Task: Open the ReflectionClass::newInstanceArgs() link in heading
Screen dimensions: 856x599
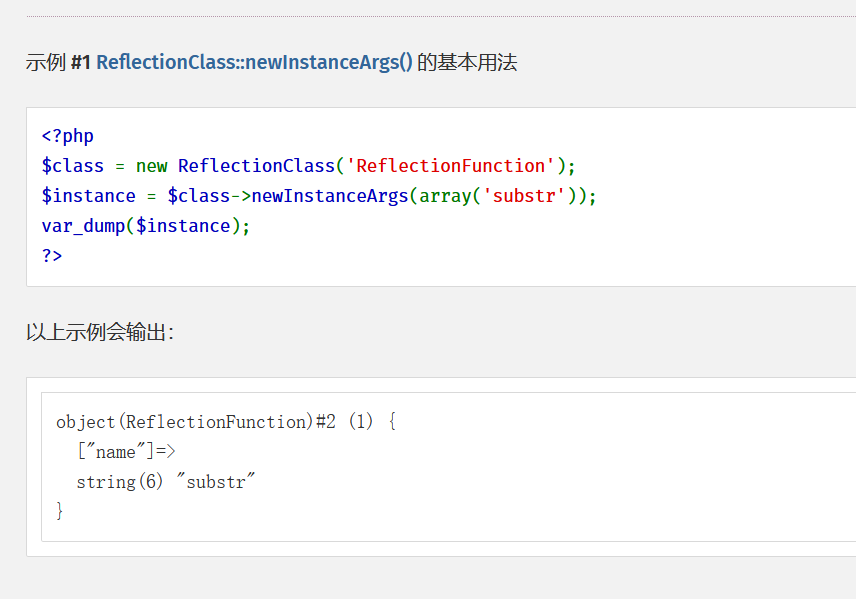Action: (254, 62)
